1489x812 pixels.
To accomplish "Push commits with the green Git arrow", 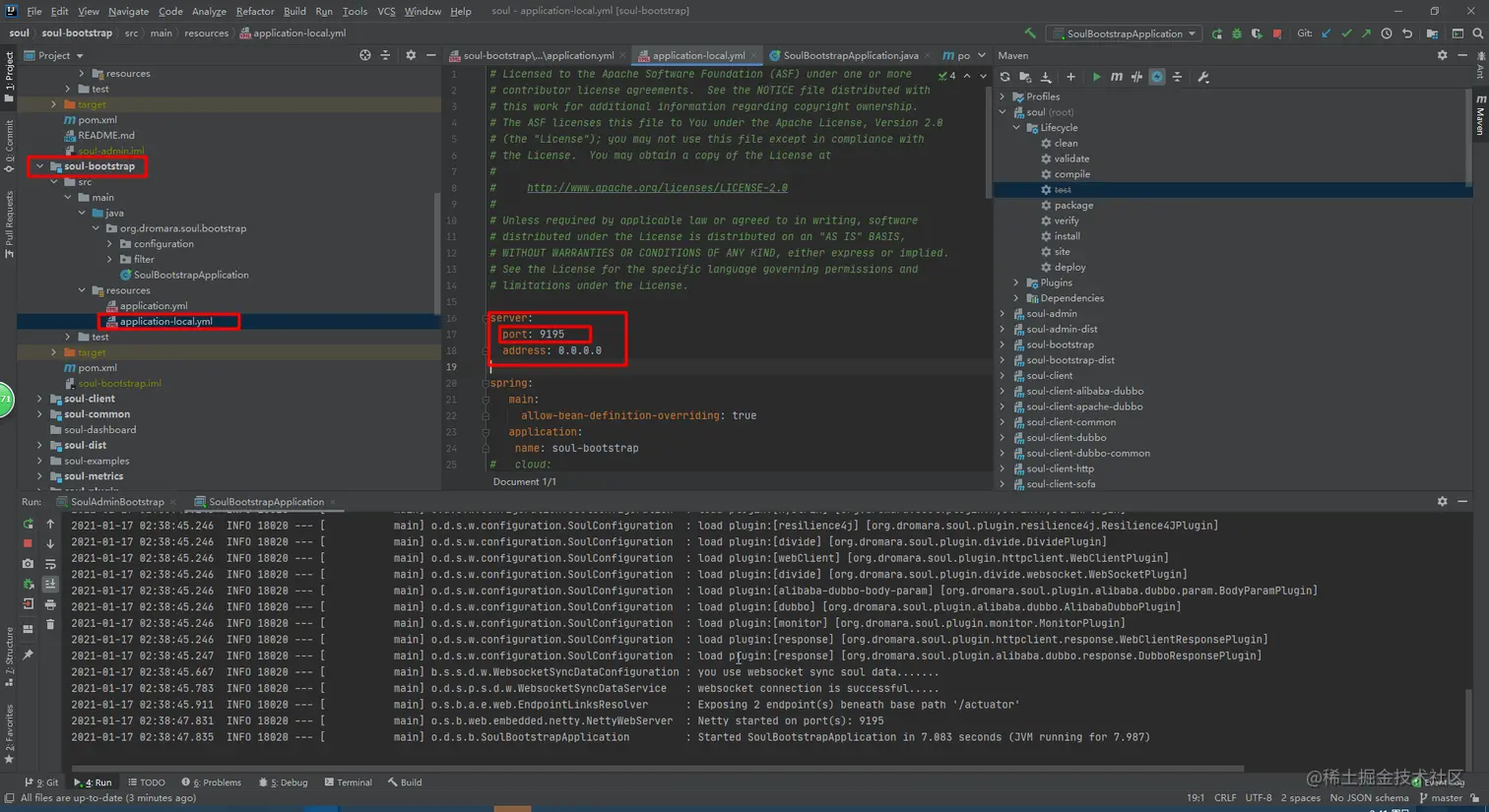I will (x=1366, y=33).
